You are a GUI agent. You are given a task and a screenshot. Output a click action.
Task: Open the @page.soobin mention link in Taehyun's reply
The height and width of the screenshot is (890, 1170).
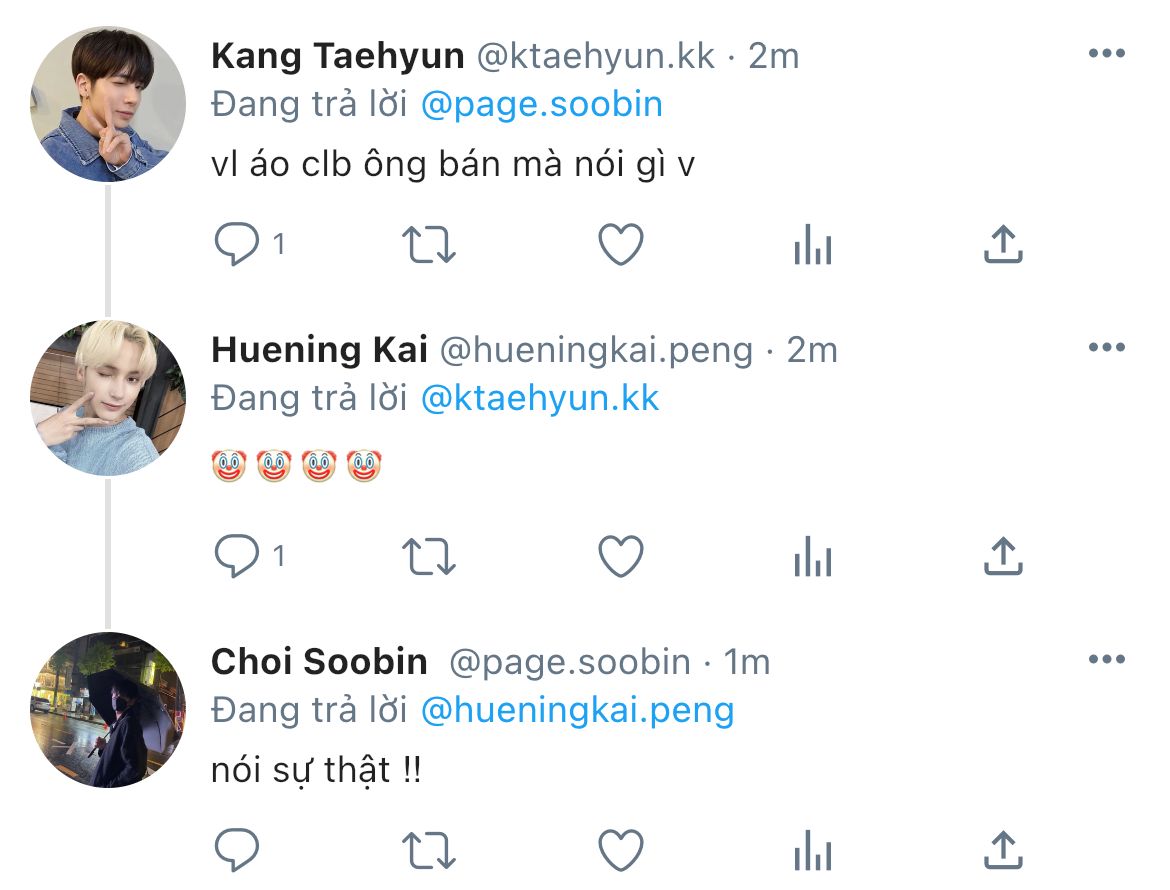[542, 104]
